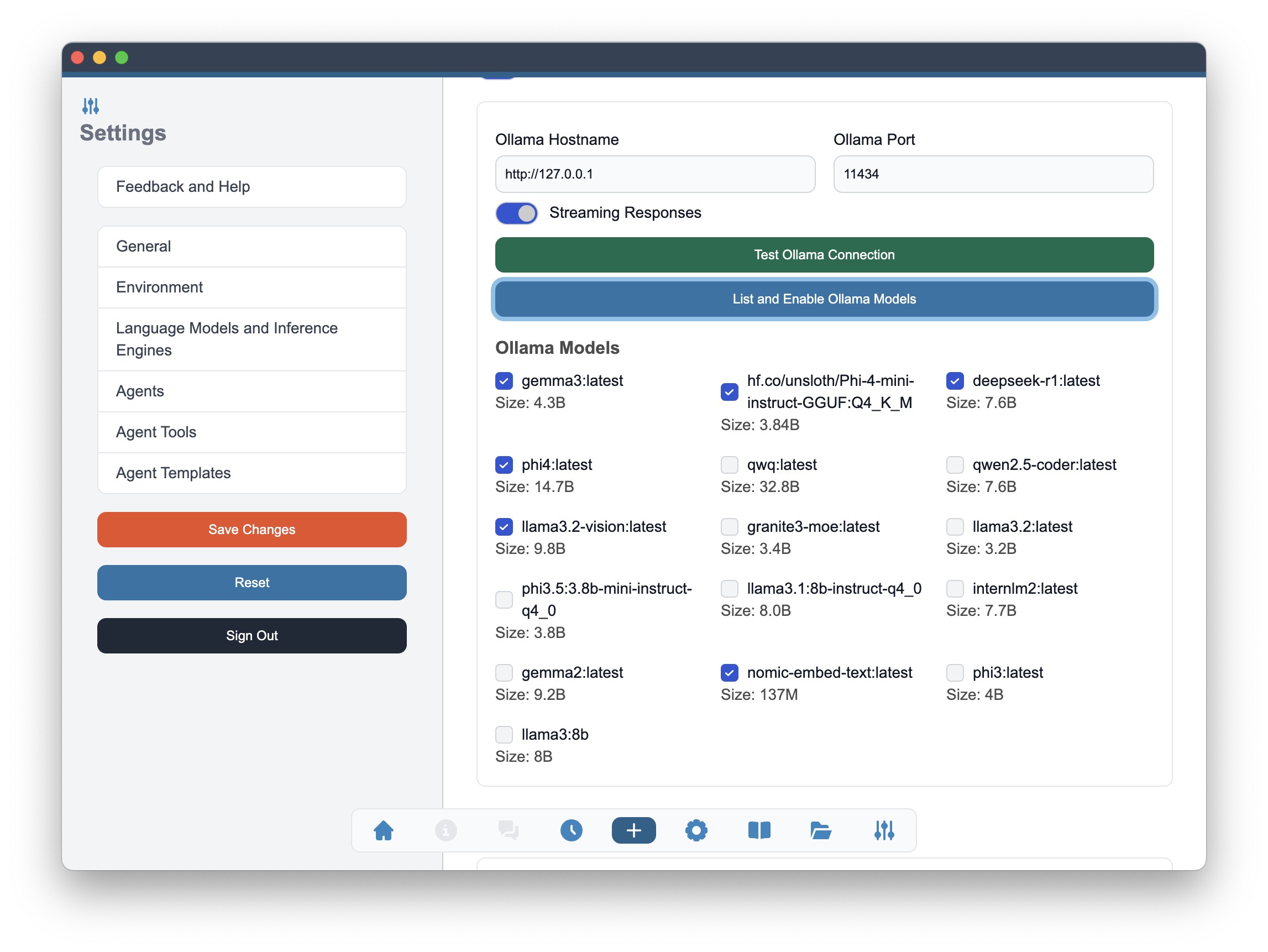Enable the qwen2.5-coder:latest model
The height and width of the screenshot is (952, 1268).
click(x=955, y=464)
